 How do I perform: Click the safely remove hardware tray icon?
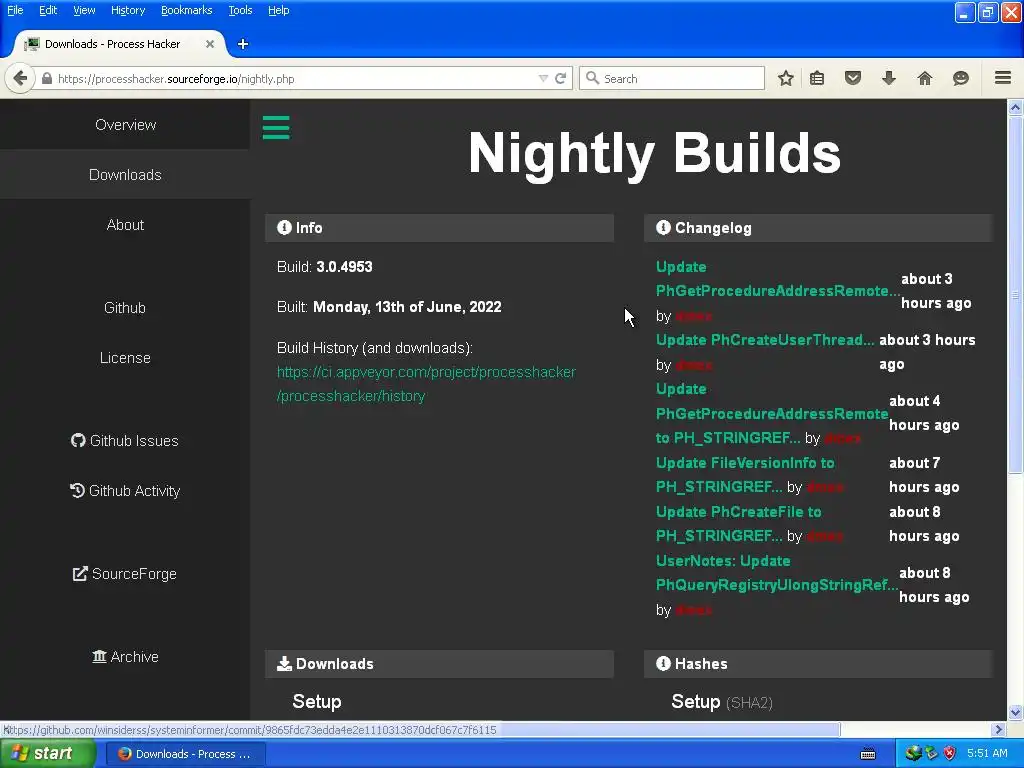click(x=931, y=753)
